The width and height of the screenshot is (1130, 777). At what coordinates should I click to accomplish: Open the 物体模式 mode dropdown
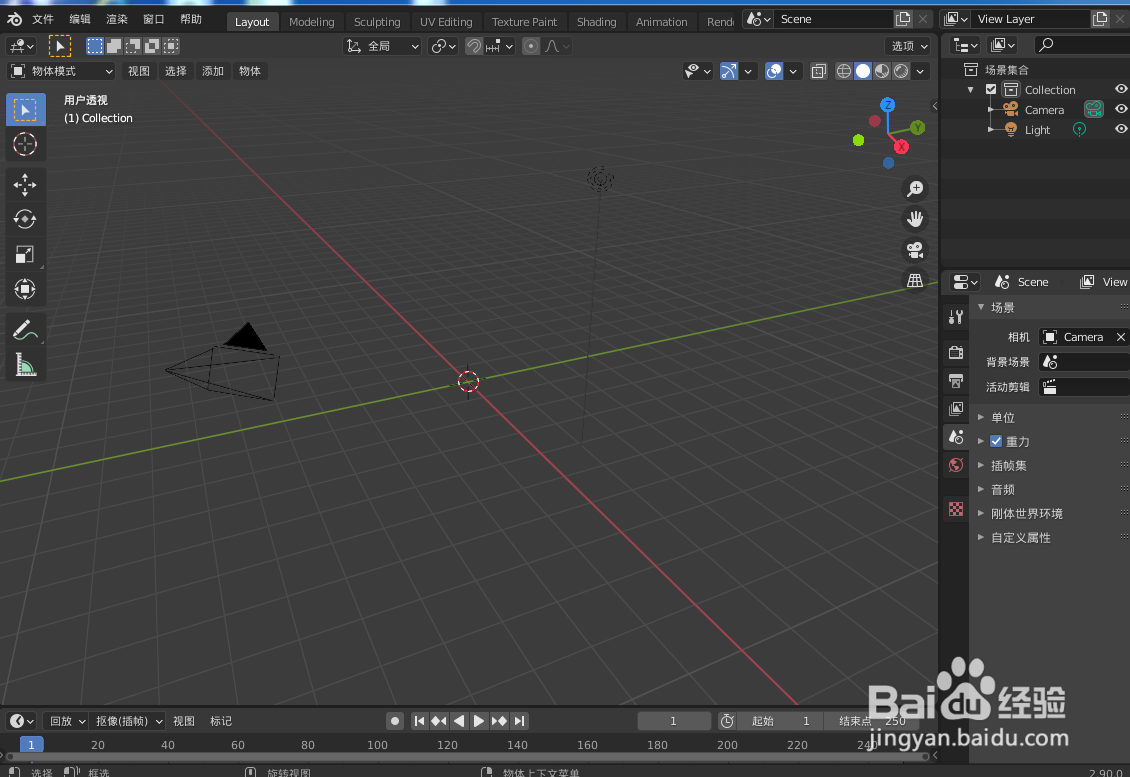coord(60,71)
